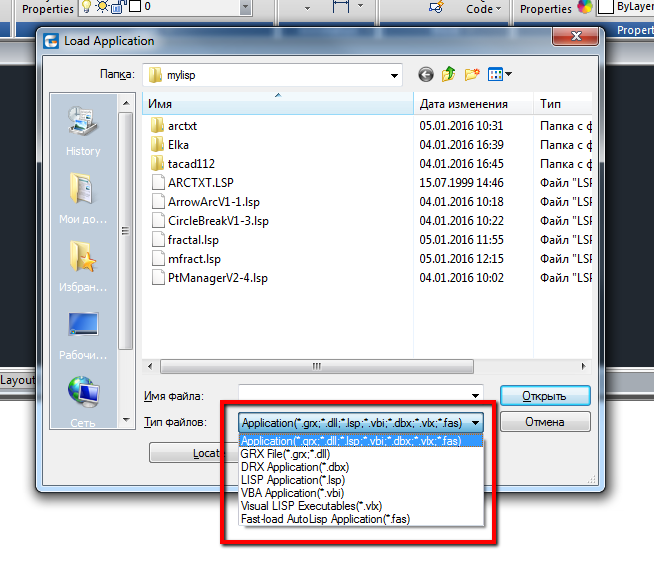Viewport: 654px width, 567px height.
Task: Click the dimension tool icon in ribbon
Action: [x=341, y=6]
